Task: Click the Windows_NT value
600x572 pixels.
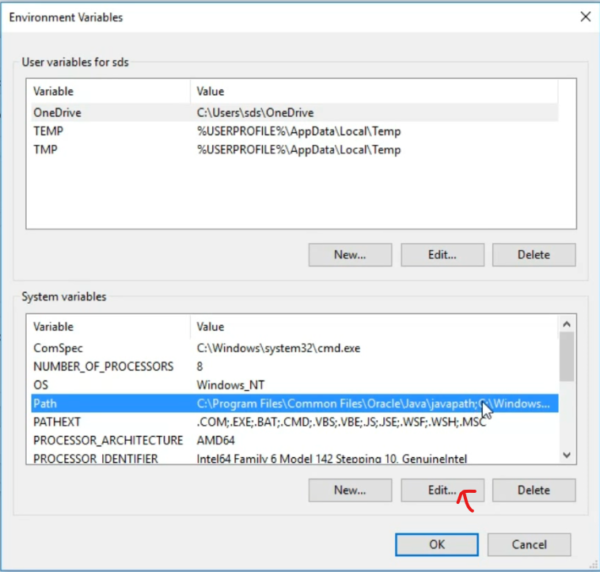Action: click(x=230, y=385)
